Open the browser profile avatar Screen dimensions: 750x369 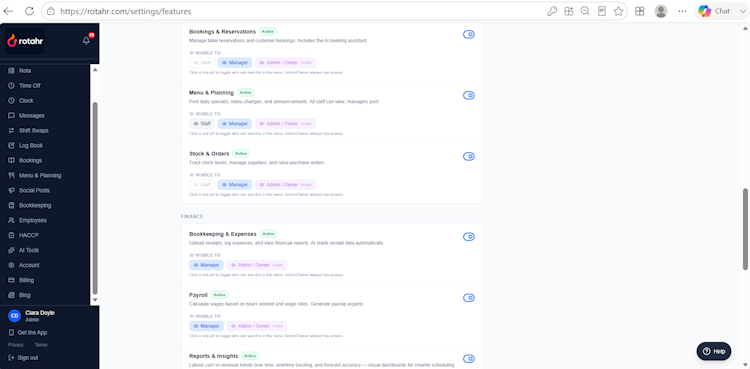(661, 11)
